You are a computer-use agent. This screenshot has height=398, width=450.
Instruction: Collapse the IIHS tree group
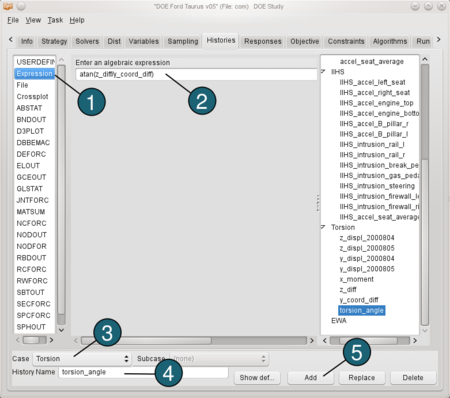pyautogui.click(x=323, y=72)
